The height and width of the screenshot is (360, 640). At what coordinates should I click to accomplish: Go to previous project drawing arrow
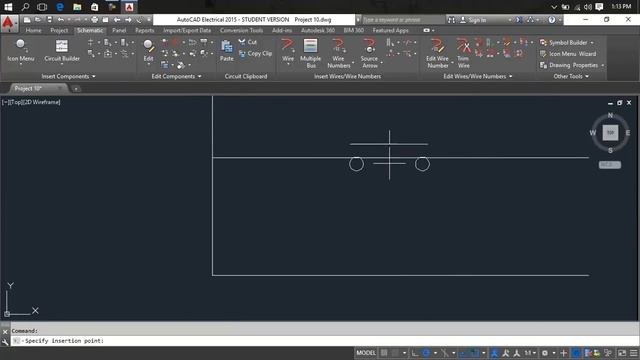(x=117, y=20)
